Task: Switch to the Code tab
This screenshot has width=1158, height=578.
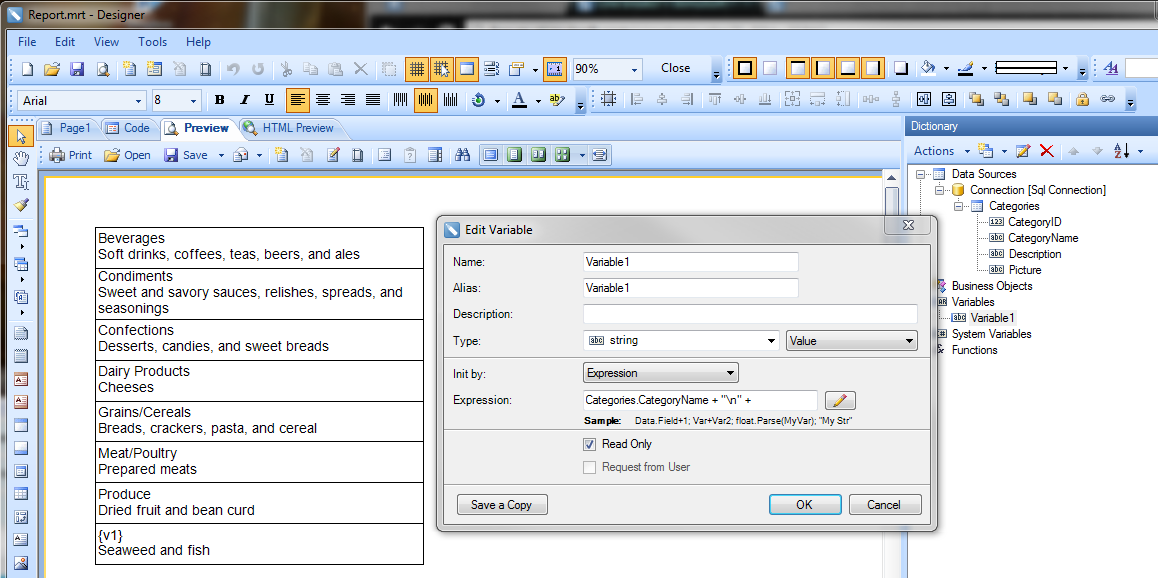Action: pos(128,128)
